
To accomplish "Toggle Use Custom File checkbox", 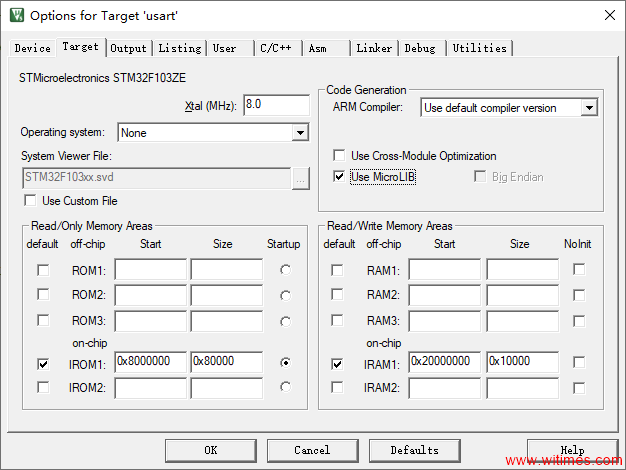I will pyautogui.click(x=30, y=200).
